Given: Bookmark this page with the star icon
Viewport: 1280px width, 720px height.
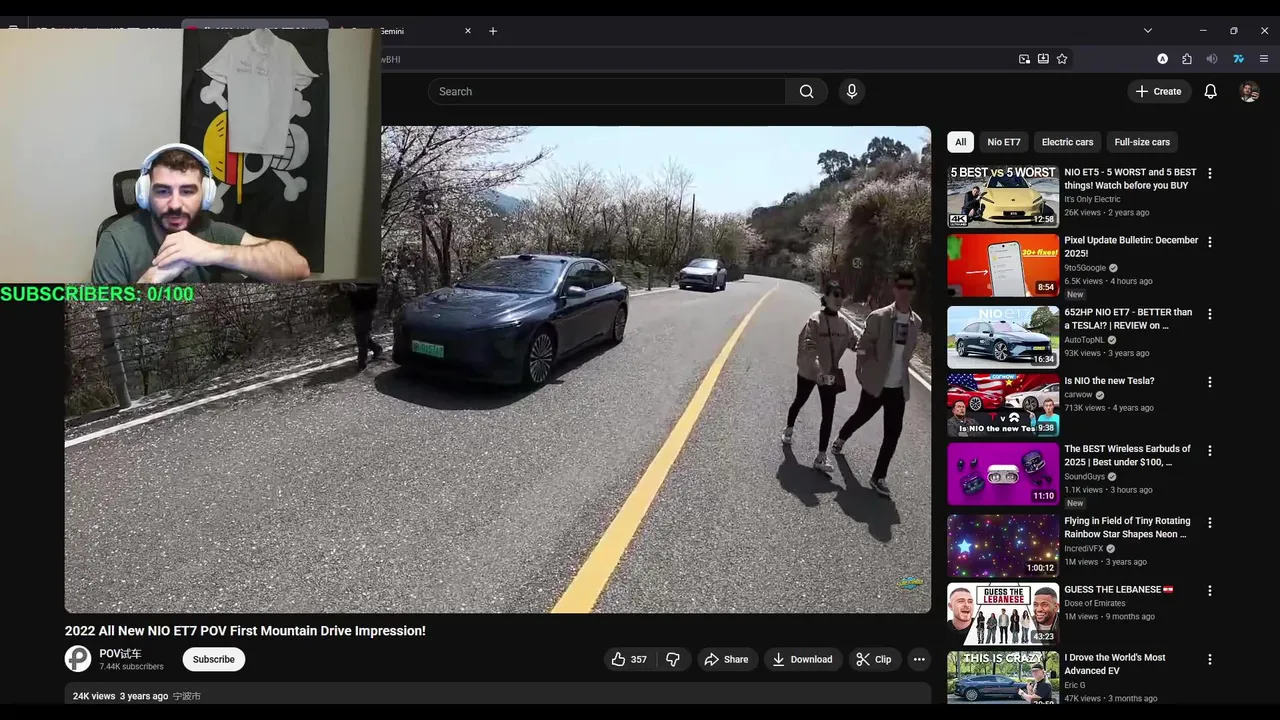Looking at the screenshot, I should point(1062,59).
